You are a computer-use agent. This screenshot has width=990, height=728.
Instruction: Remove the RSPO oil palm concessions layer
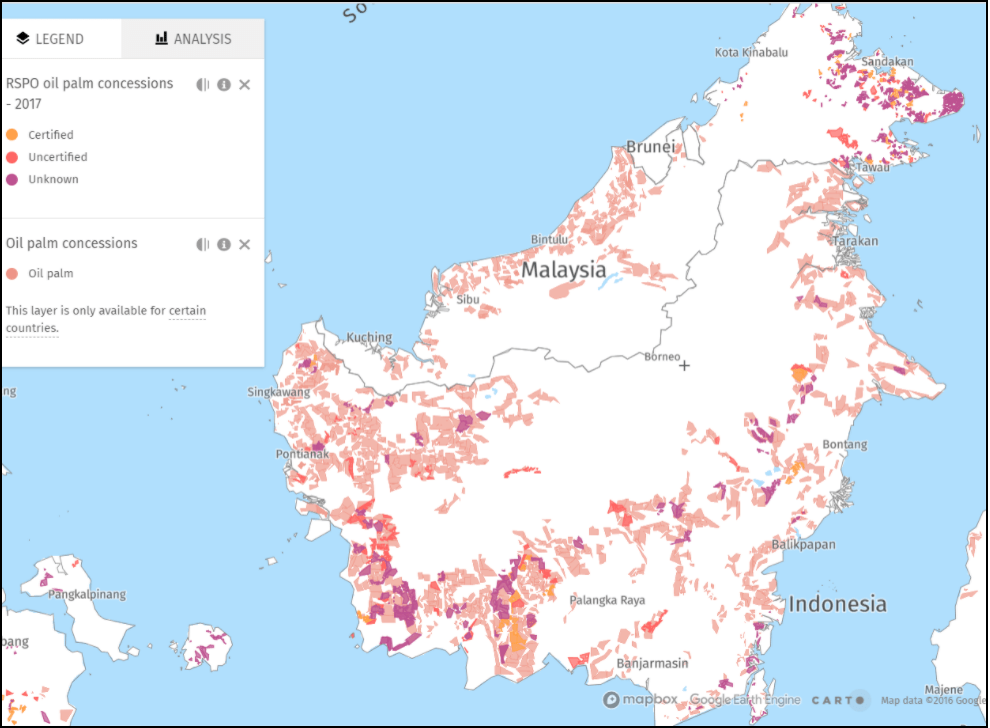[245, 85]
